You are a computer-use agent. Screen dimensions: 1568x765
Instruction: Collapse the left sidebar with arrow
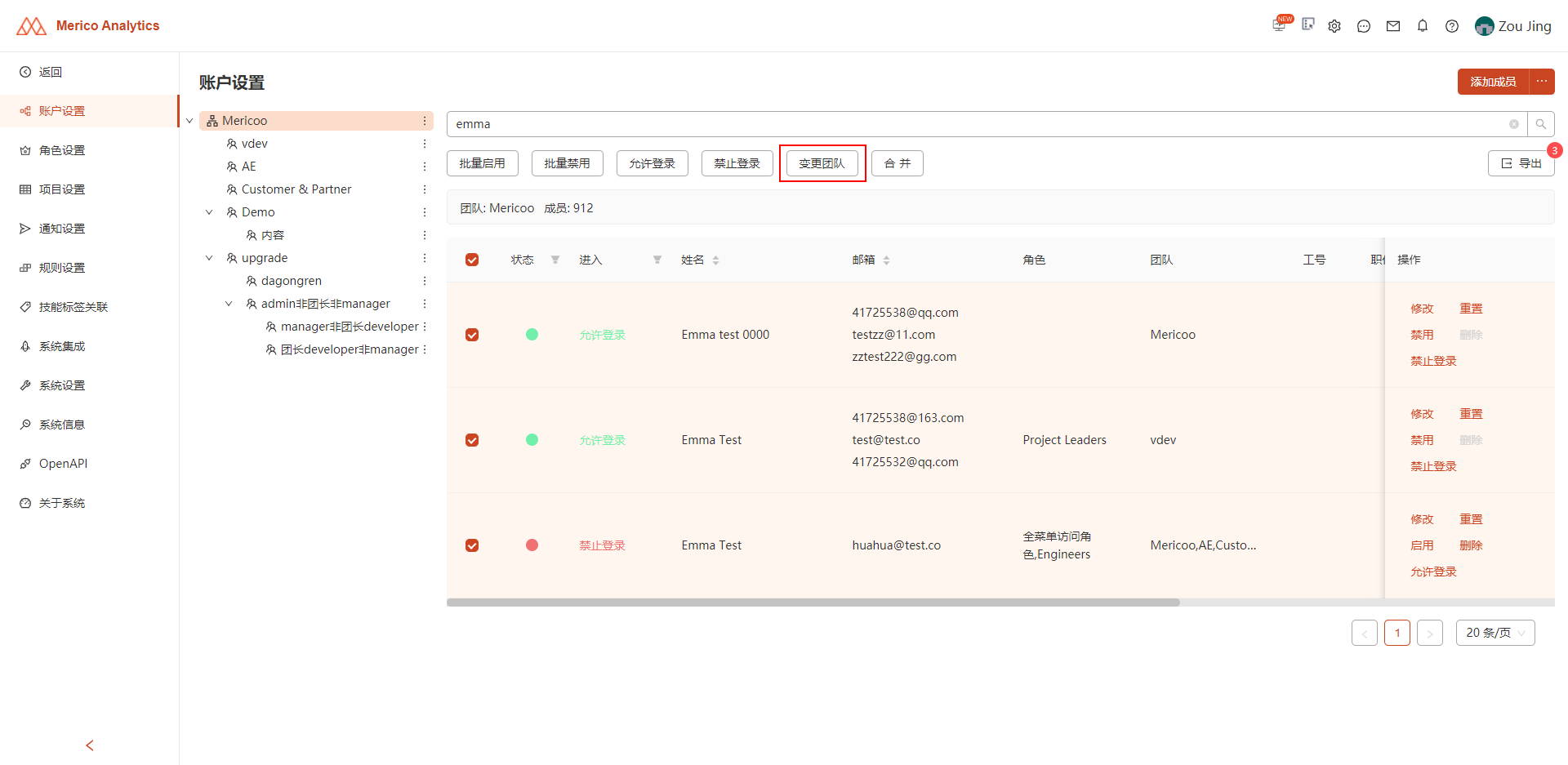click(90, 745)
